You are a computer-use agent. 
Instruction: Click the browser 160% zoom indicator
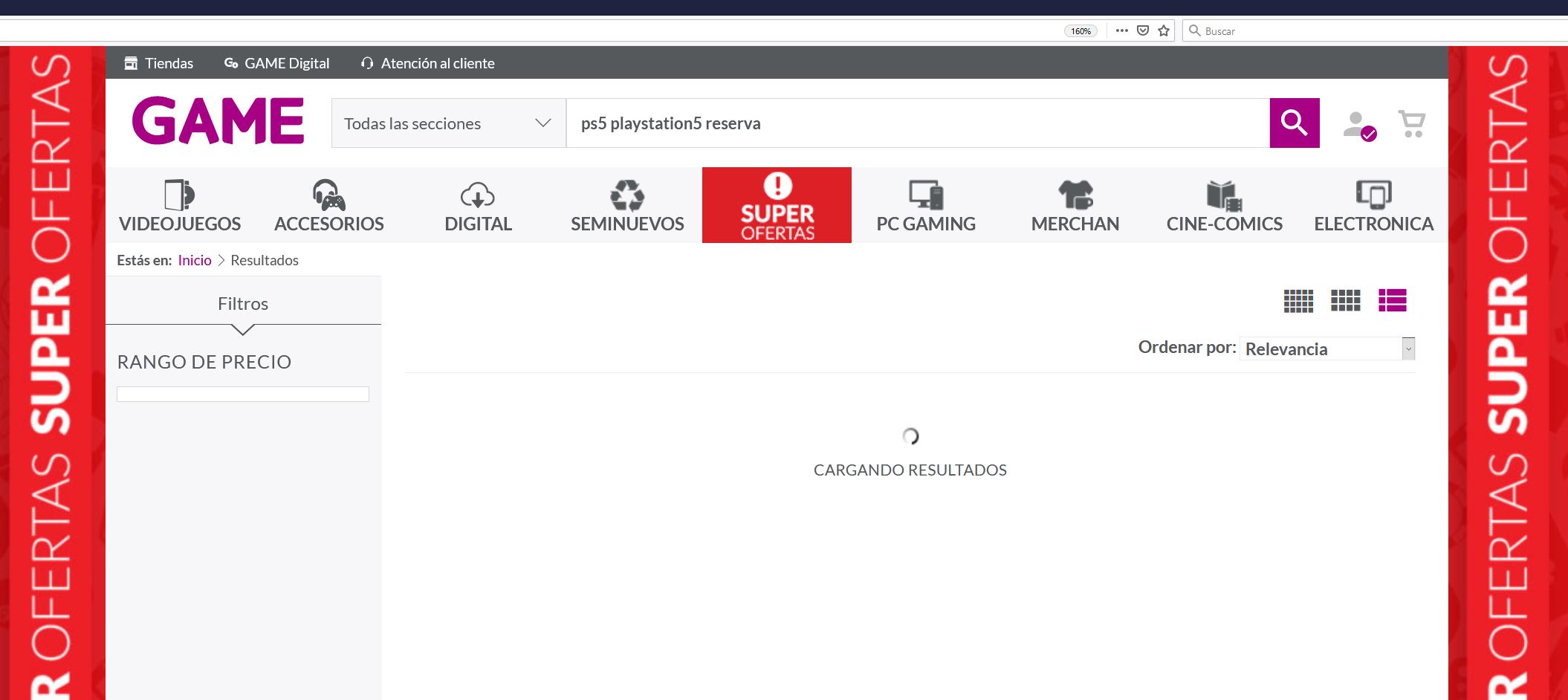[x=1081, y=31]
